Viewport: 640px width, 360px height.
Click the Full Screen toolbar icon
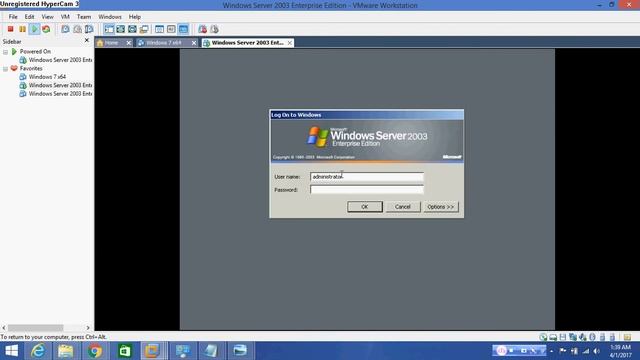(132, 29)
